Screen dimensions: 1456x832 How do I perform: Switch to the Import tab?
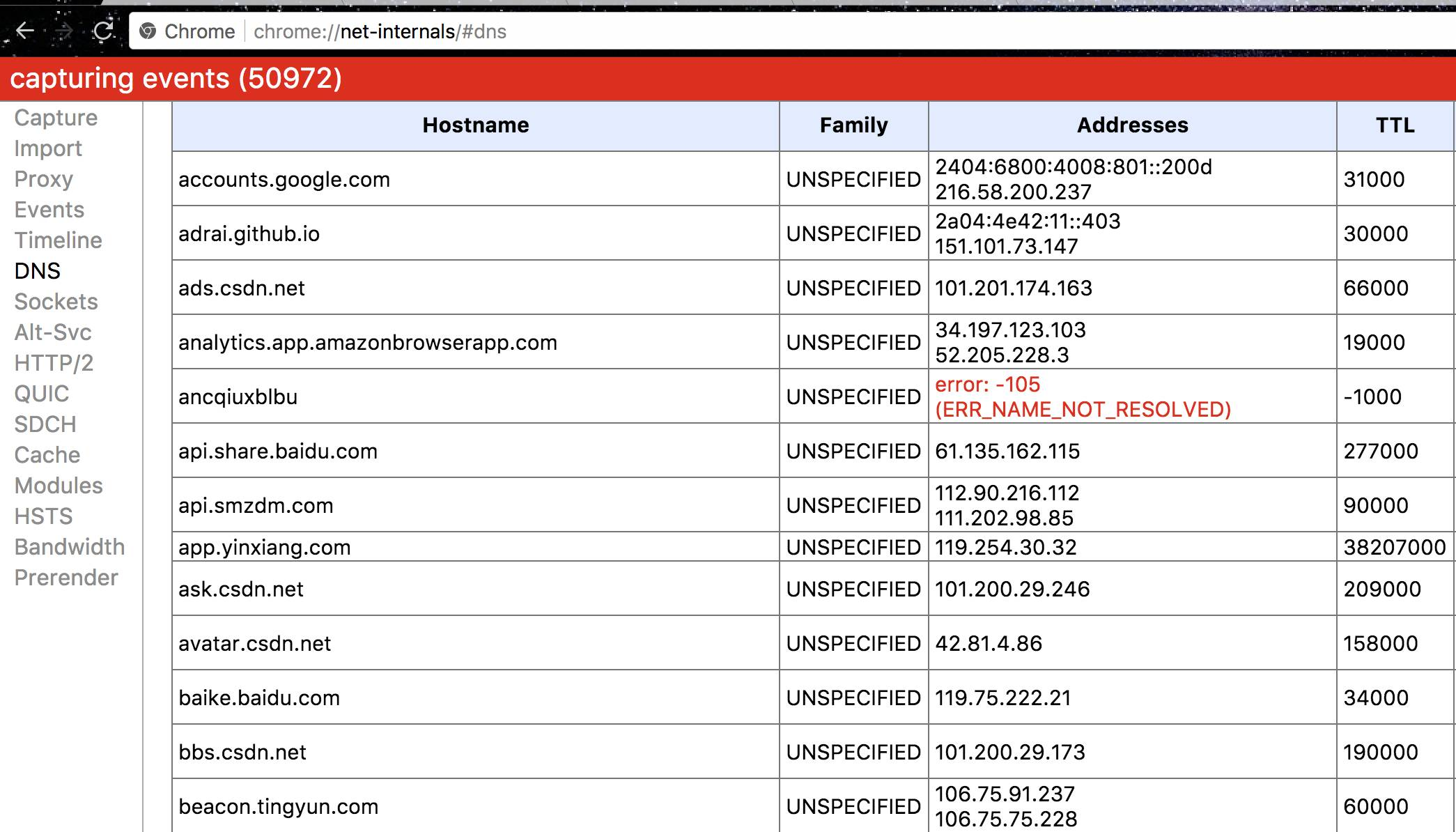click(48, 148)
